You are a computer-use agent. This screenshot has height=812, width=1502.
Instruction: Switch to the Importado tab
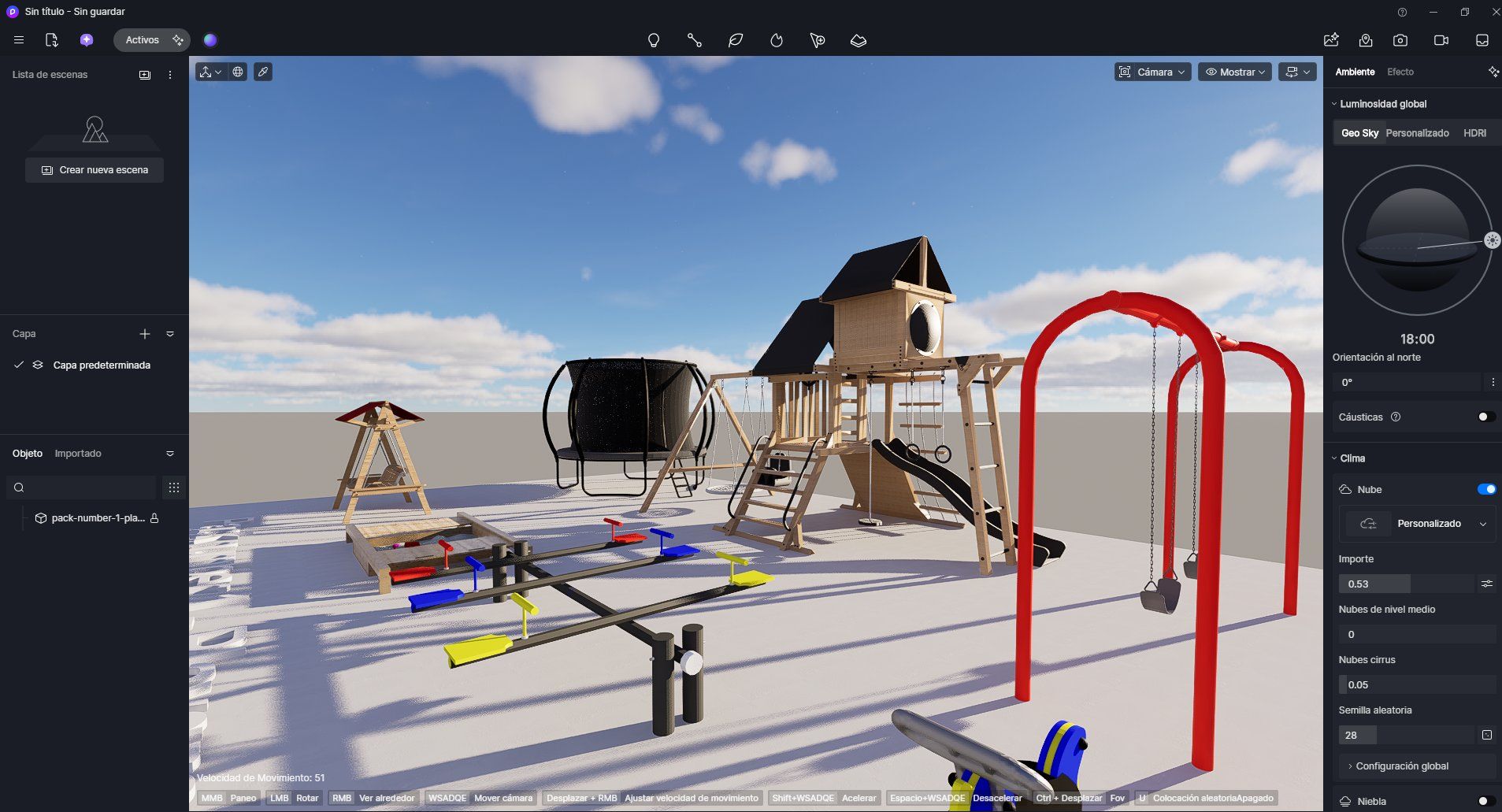point(78,454)
